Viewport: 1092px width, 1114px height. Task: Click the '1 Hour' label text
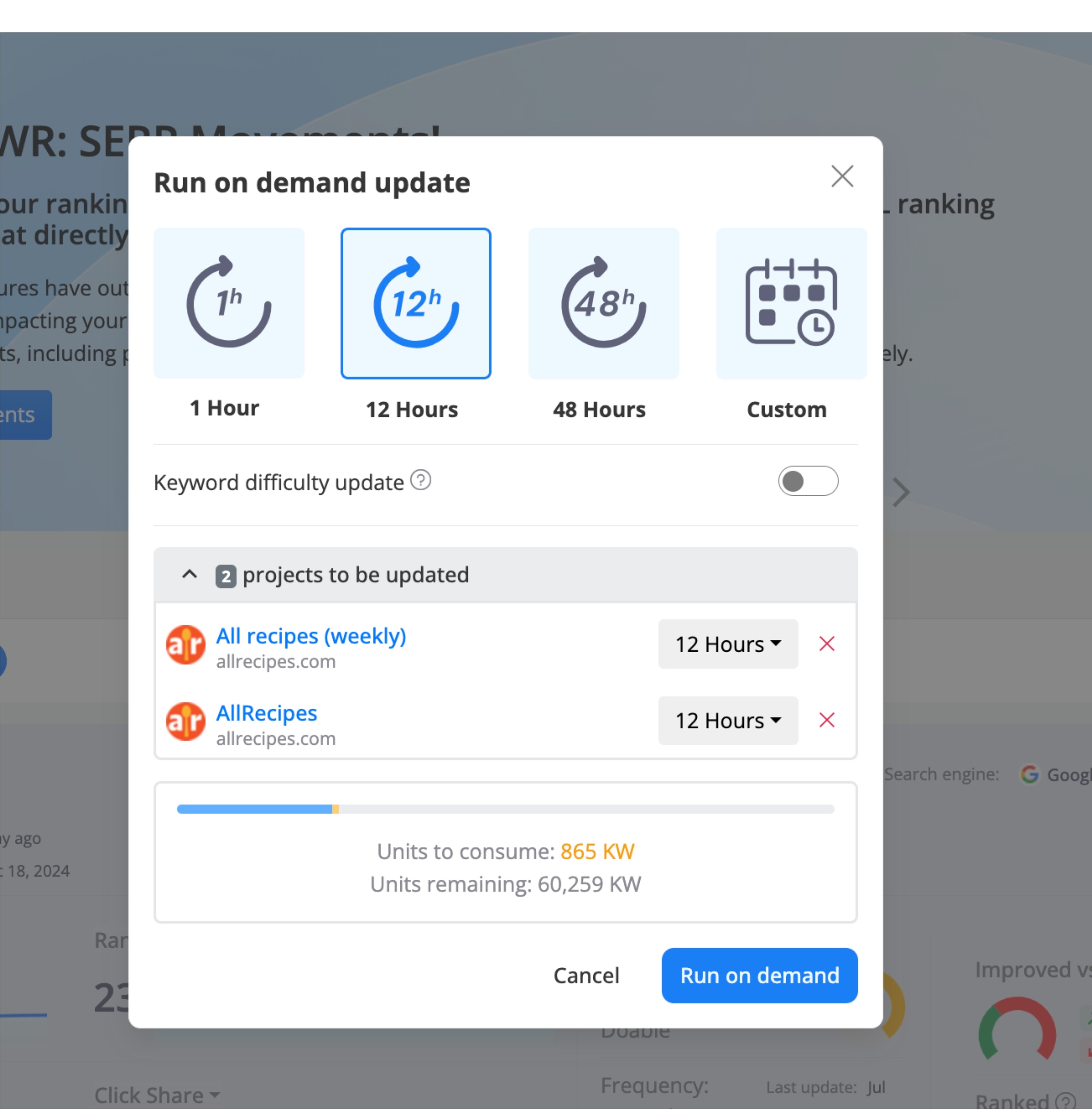224,408
